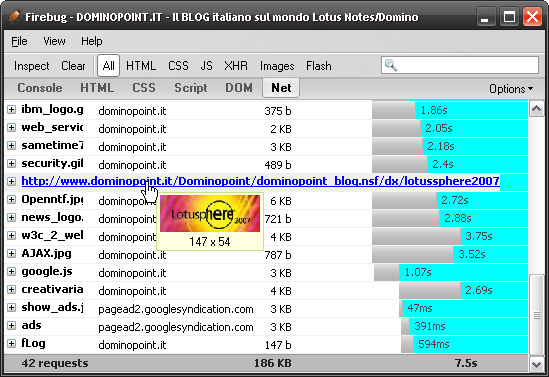Expand the lotussphere2007 URL request row

[11, 181]
